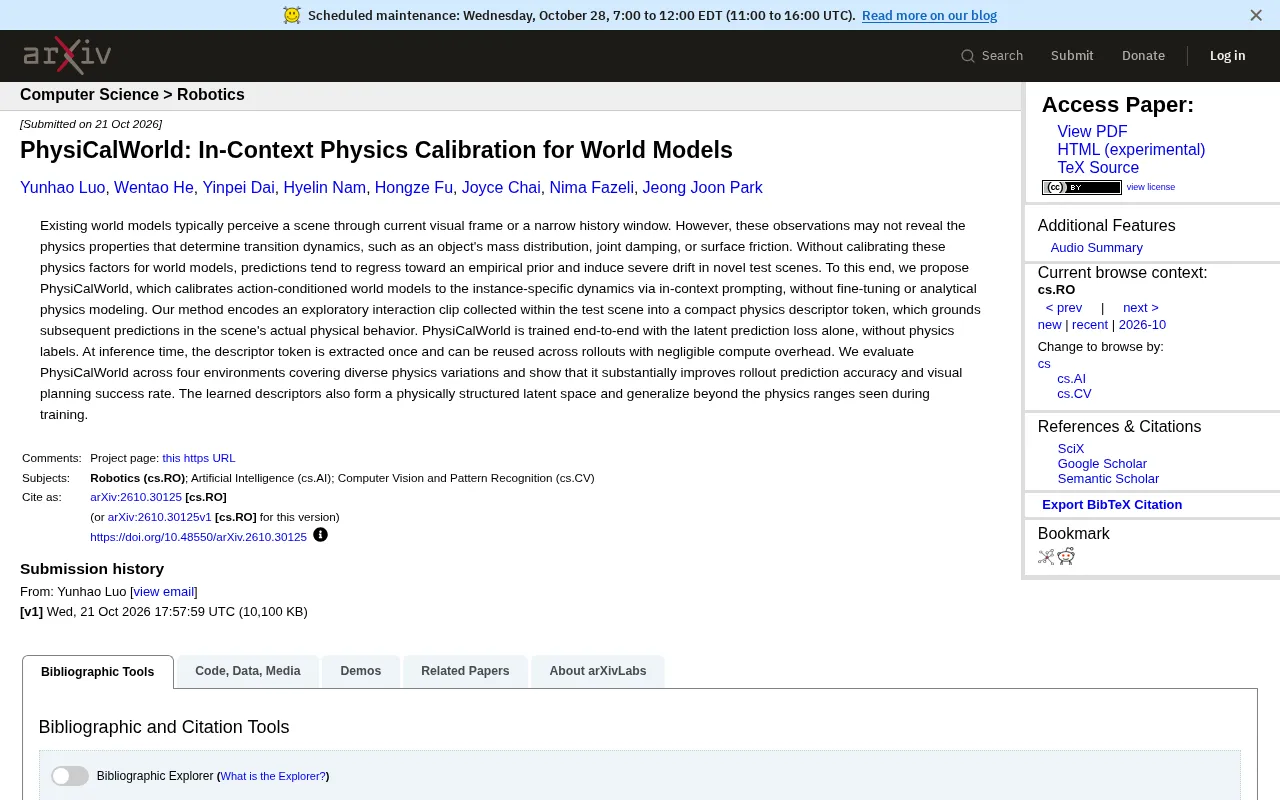Go to the next paper with next >
The width and height of the screenshot is (1280, 800).
pyautogui.click(x=1140, y=308)
